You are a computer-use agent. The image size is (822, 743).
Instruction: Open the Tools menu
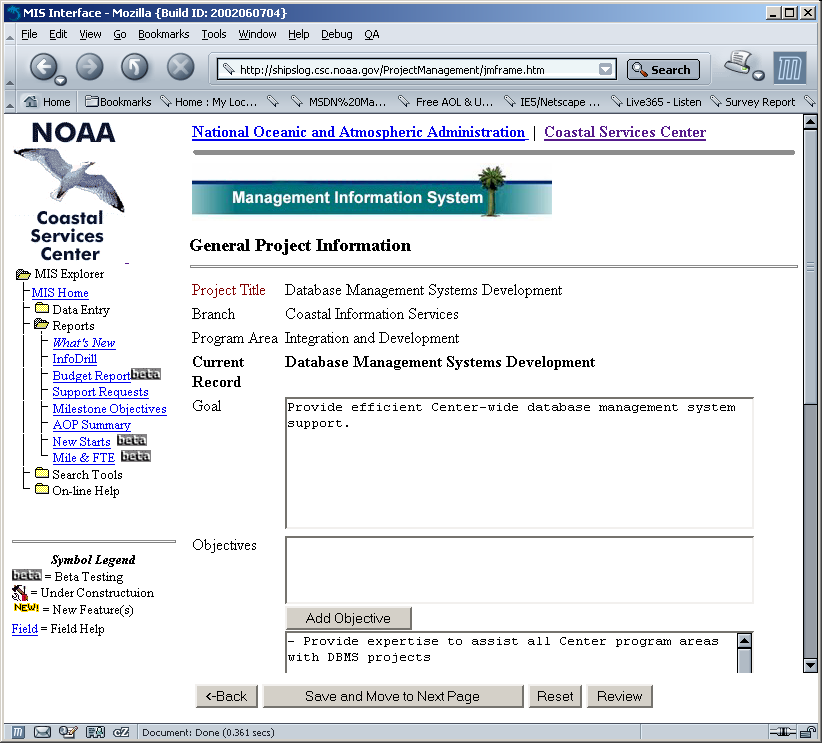click(214, 34)
